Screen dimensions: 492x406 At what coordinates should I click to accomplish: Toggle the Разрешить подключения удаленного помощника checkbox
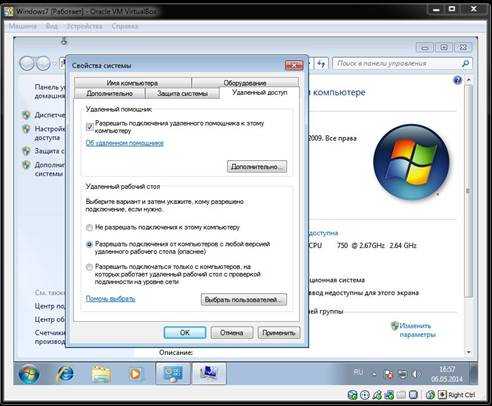(x=89, y=127)
